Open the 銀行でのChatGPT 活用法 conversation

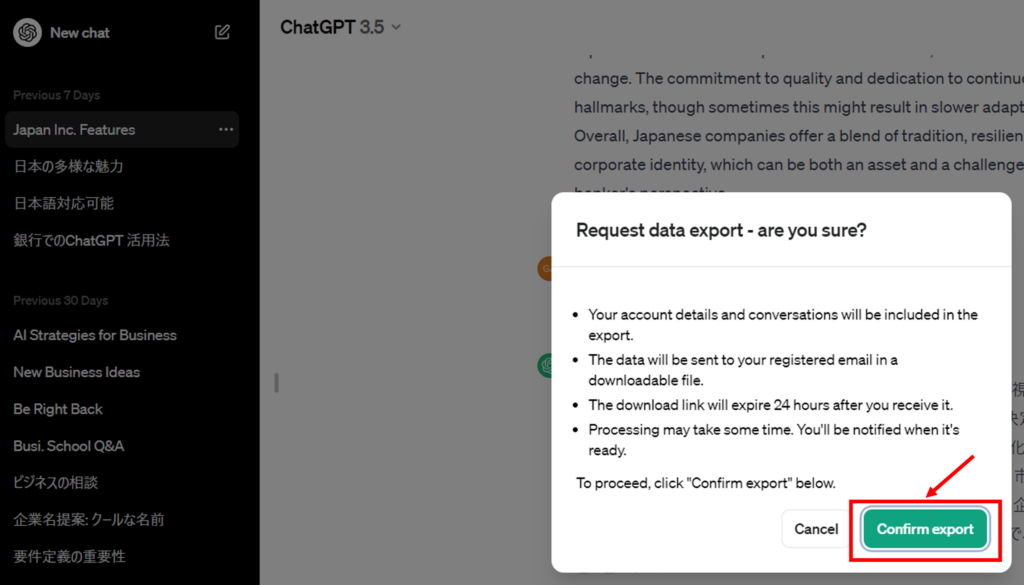91,240
